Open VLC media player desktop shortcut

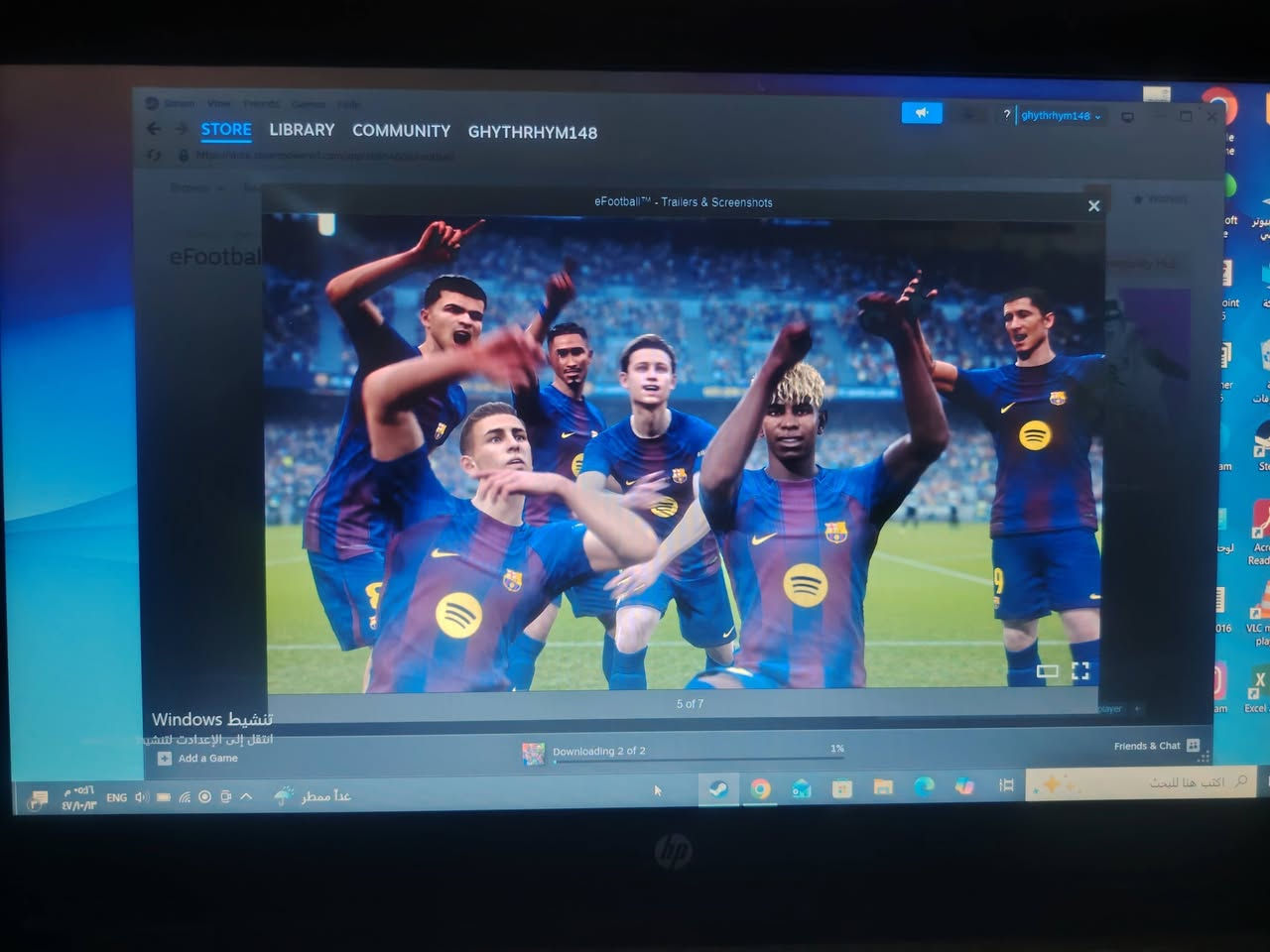(1260, 615)
